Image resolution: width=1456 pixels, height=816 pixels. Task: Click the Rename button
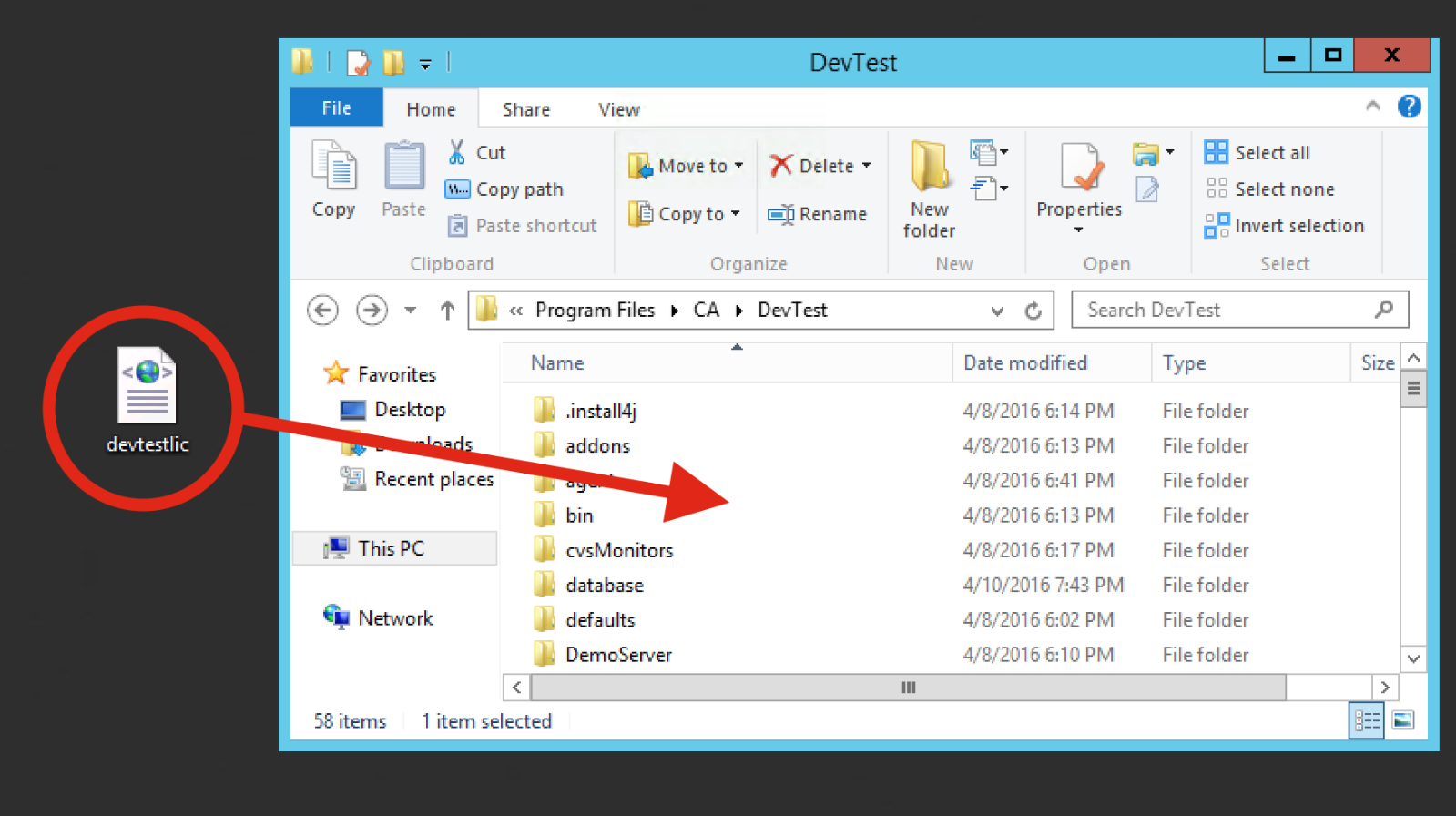(x=817, y=214)
